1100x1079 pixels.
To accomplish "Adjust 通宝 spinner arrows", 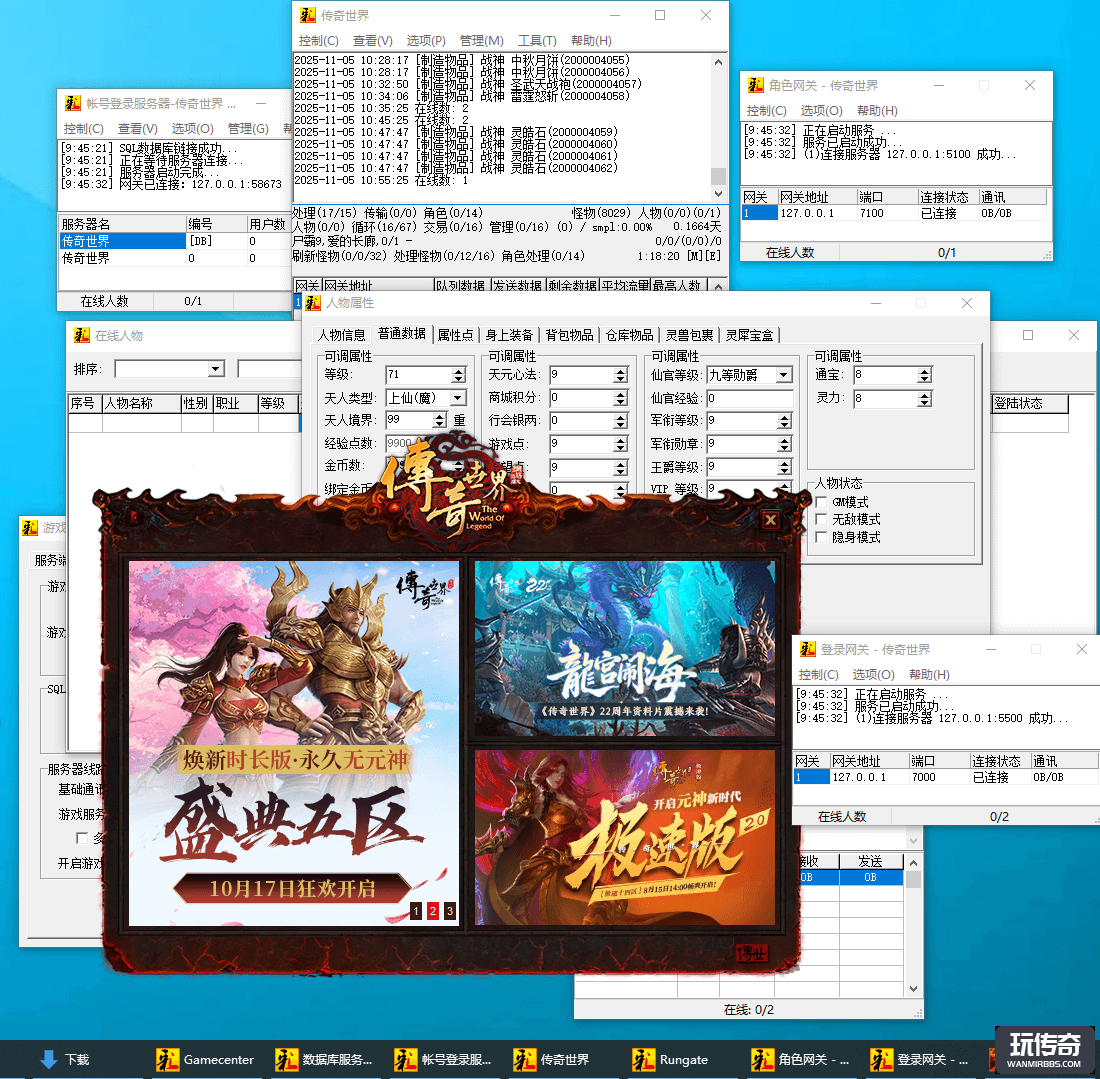I will tap(925, 375).
